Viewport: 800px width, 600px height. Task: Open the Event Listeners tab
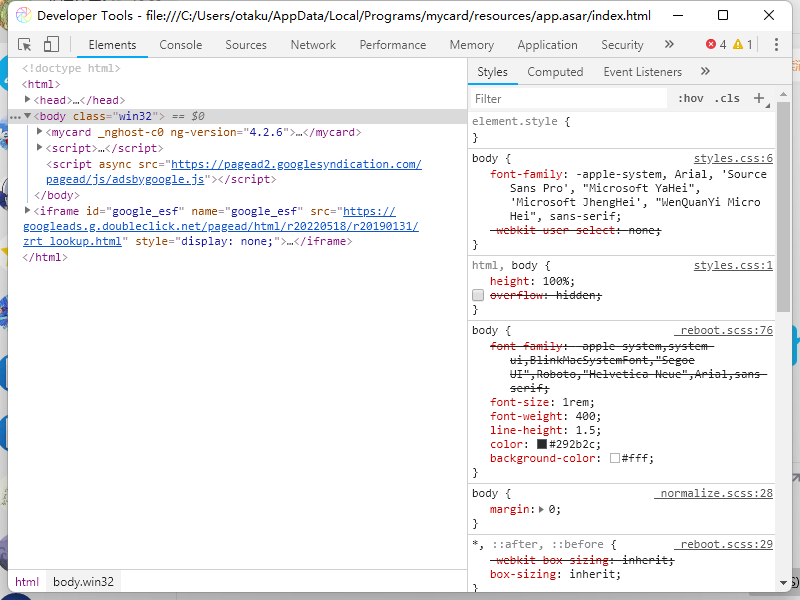point(642,72)
